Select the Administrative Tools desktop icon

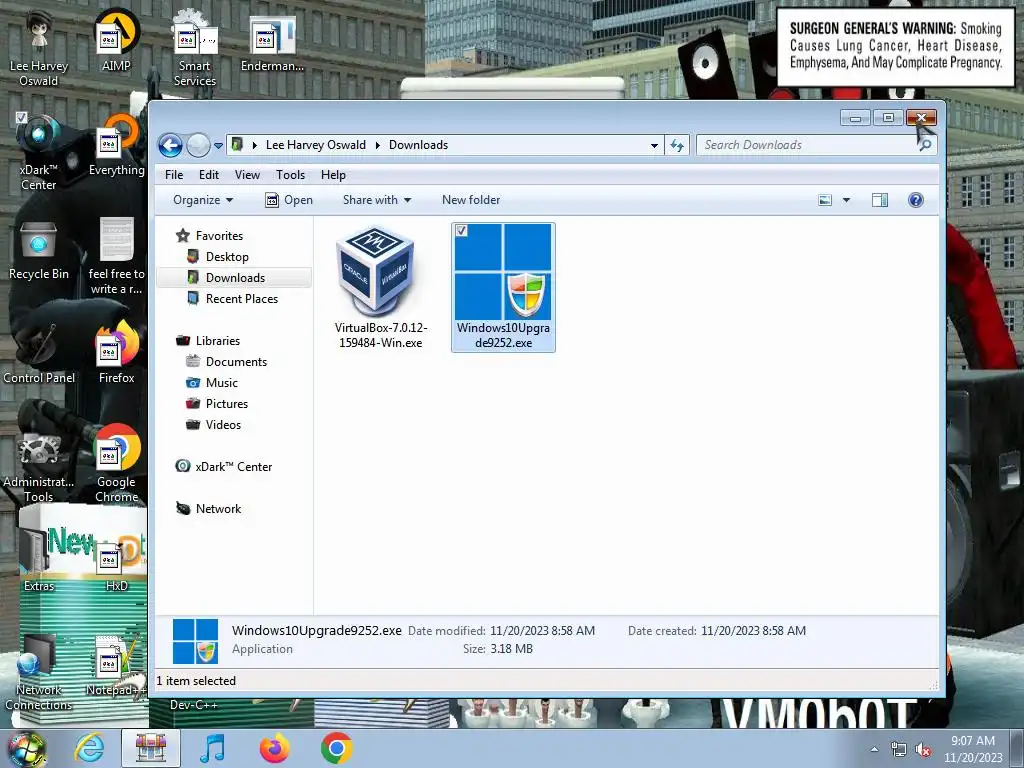point(39,465)
